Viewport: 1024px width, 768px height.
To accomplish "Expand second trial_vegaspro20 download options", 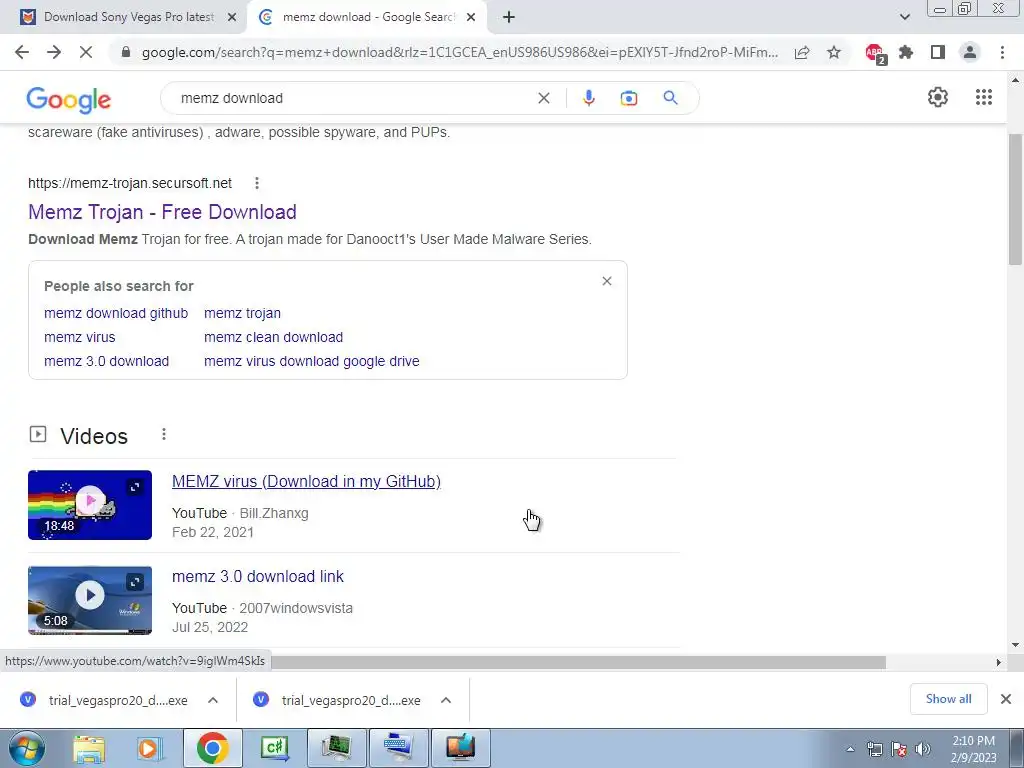I will pyautogui.click(x=446, y=700).
